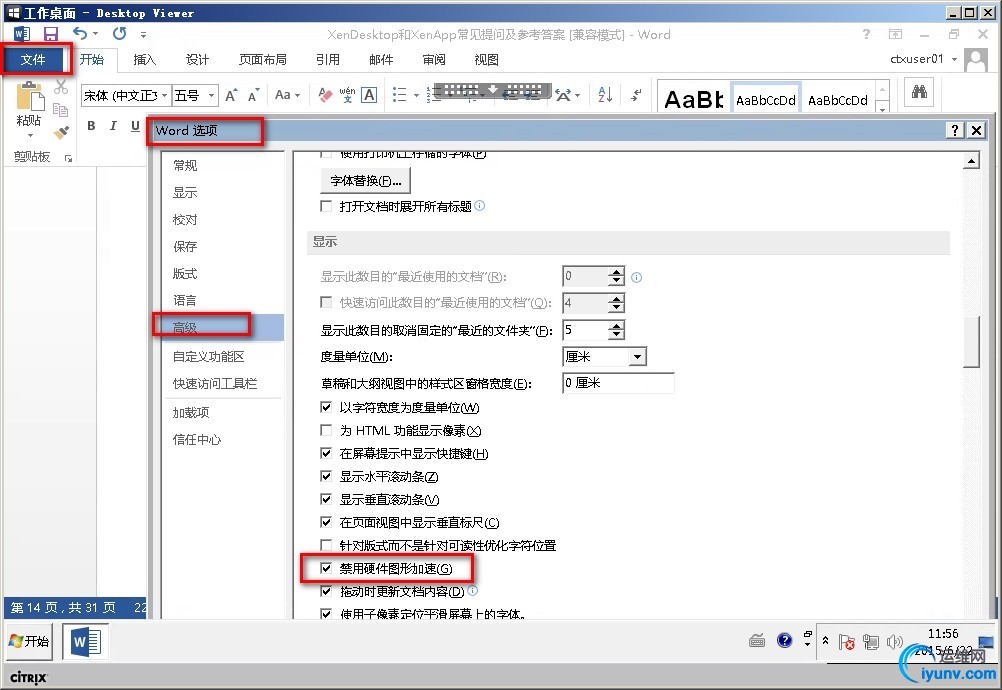Click the user account avatar picture

[976, 60]
